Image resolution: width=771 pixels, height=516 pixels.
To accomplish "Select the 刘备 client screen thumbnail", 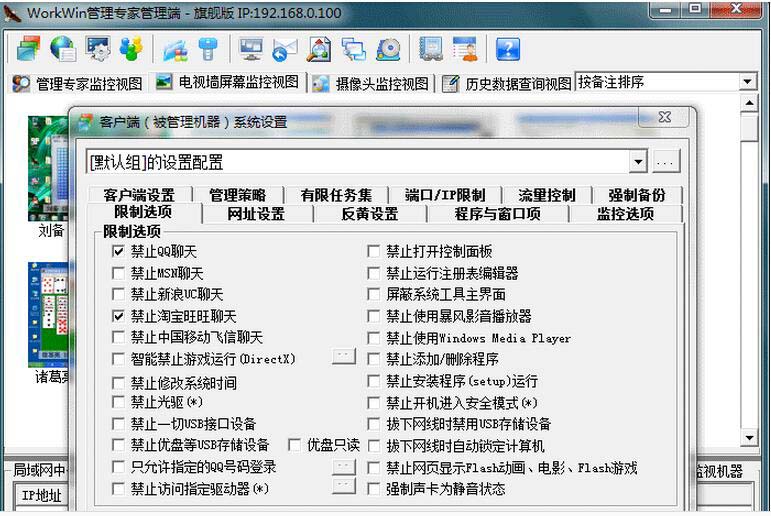I will click(x=48, y=168).
